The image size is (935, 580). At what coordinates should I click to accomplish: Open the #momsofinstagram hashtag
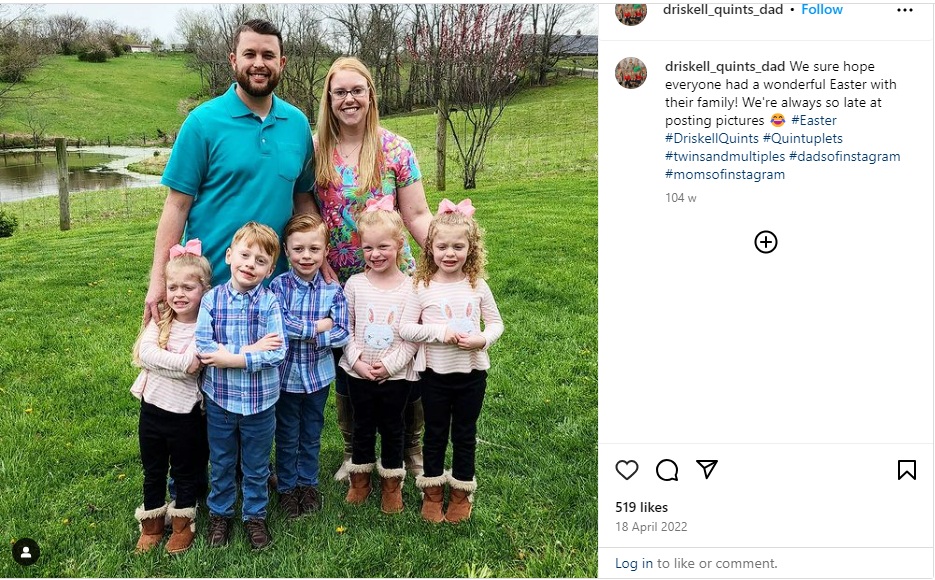725,174
